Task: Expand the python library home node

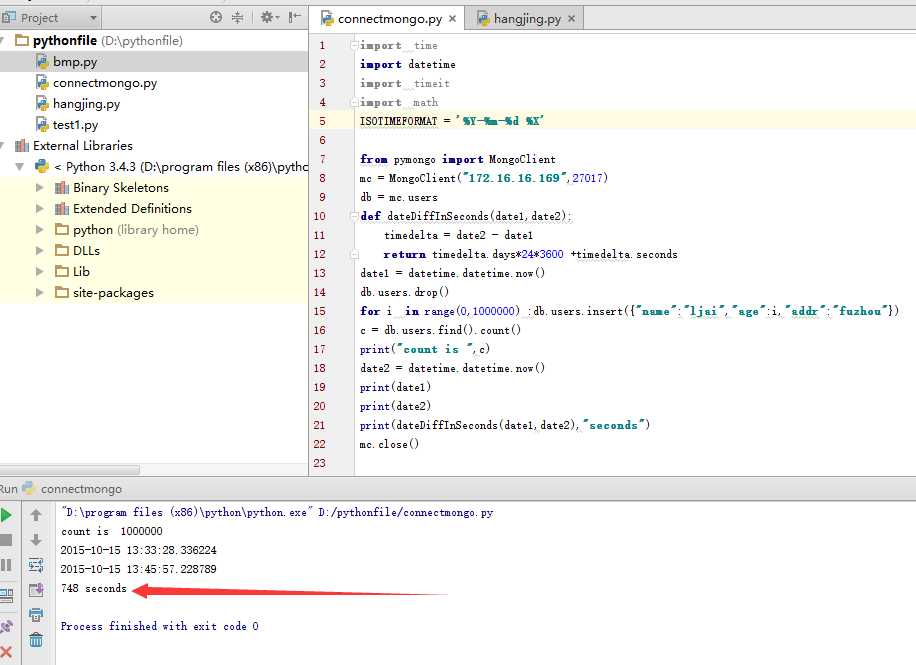Action: pos(40,230)
